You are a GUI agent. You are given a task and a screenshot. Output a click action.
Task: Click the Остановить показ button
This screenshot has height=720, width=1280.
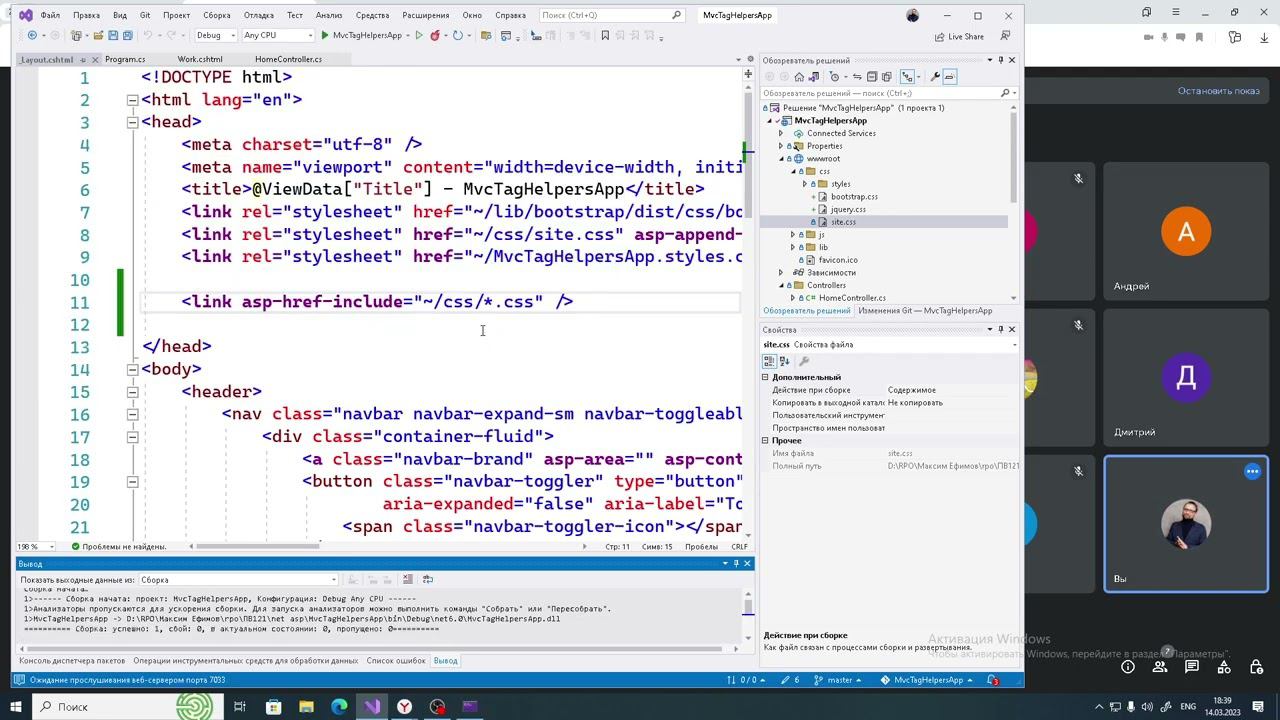[1217, 91]
